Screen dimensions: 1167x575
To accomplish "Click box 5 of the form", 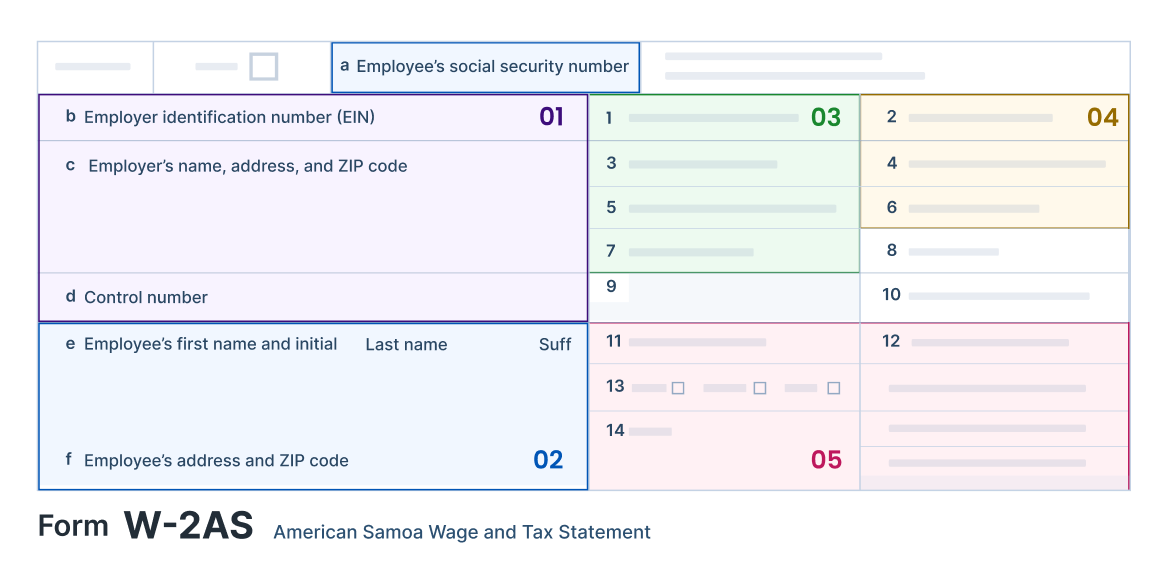I will pos(724,208).
